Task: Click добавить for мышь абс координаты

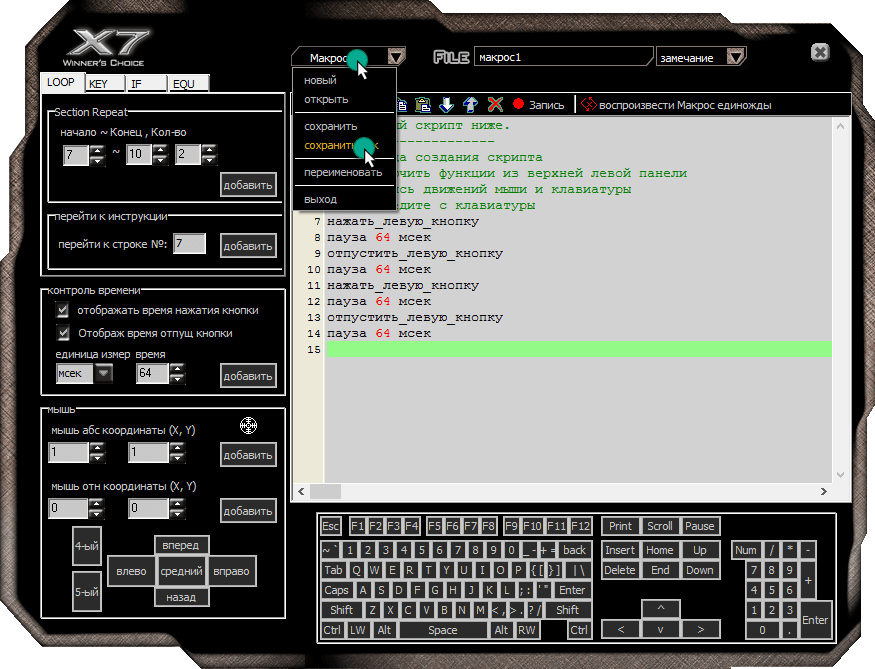Action: pos(248,455)
